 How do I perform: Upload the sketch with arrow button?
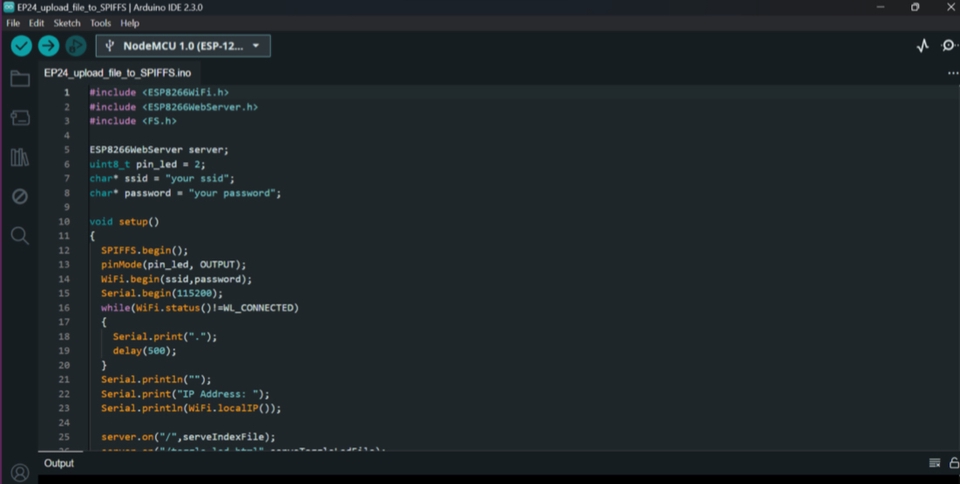tap(48, 46)
